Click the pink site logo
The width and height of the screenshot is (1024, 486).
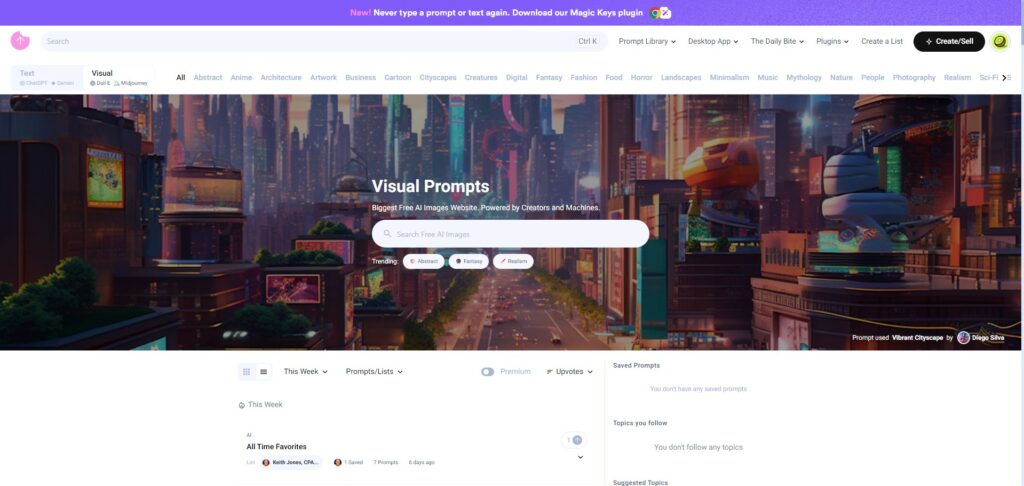[x=20, y=41]
